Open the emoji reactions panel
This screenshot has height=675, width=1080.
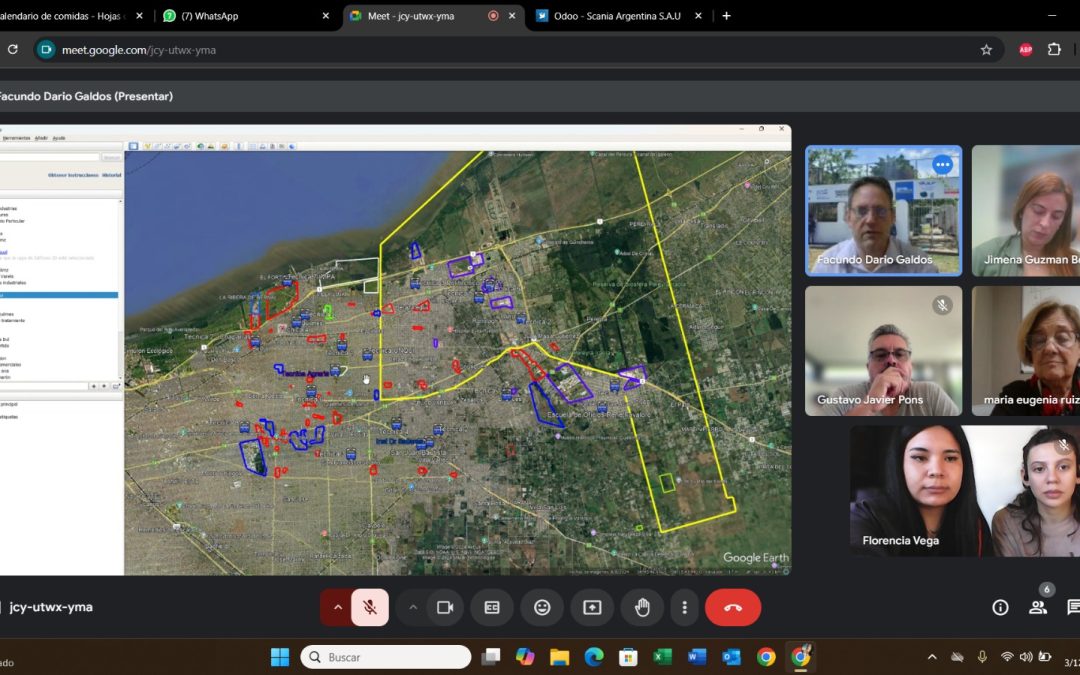point(542,608)
